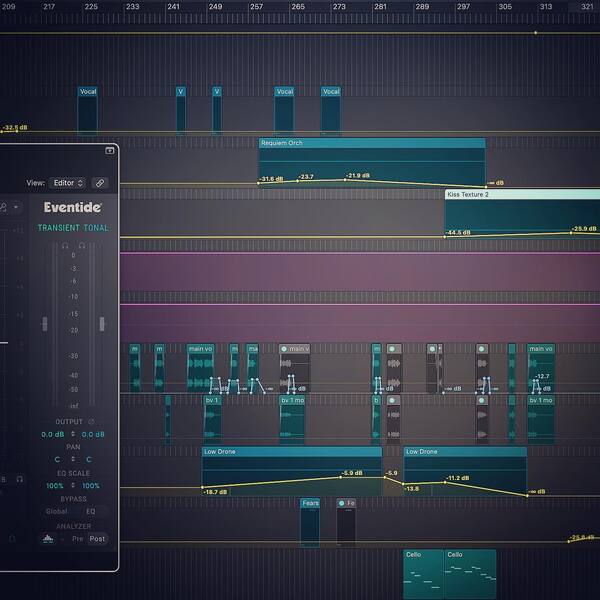
Task: Click the plugin link chain icon
Action: tap(100, 183)
